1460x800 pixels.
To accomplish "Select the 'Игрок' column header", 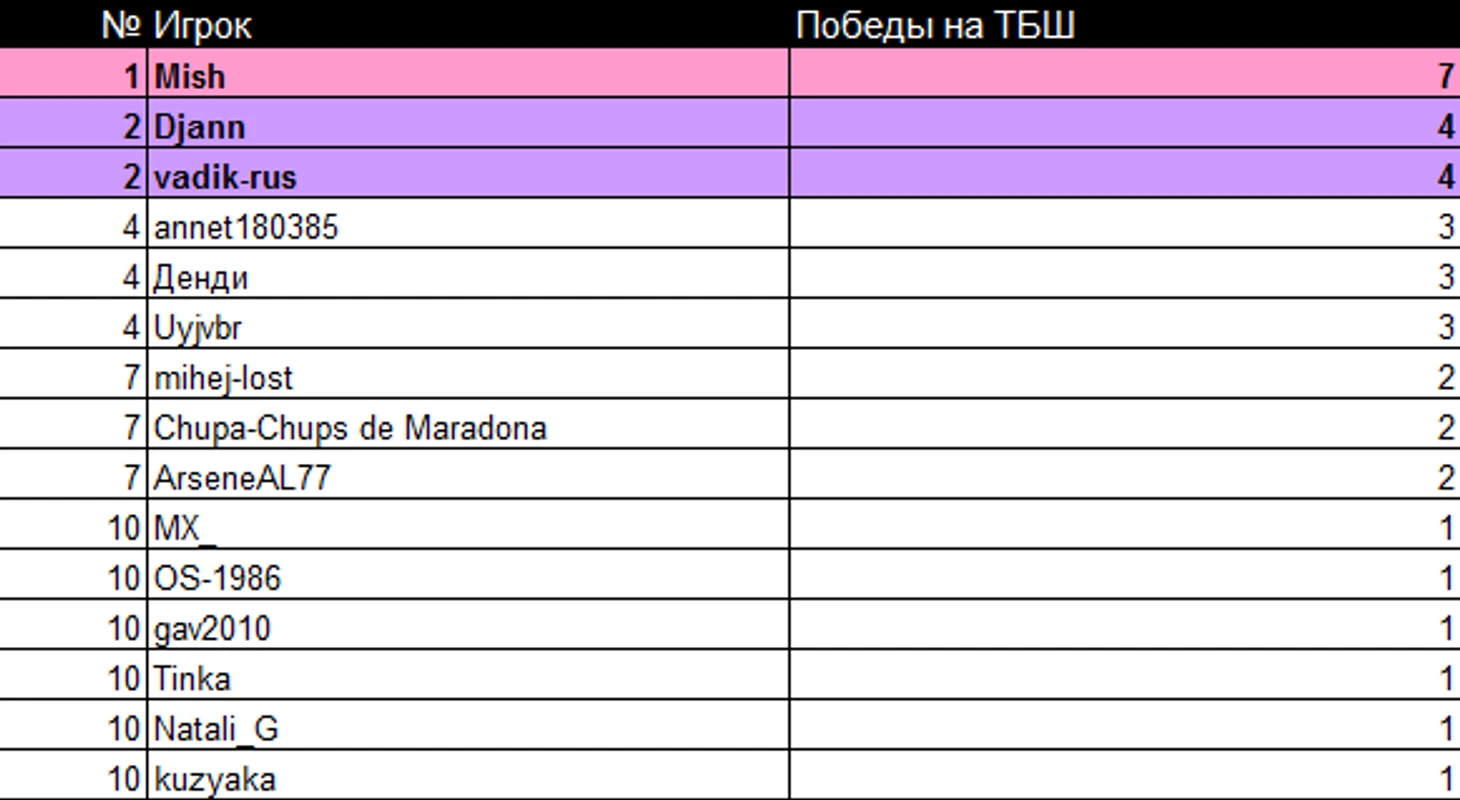I will (x=468, y=24).
